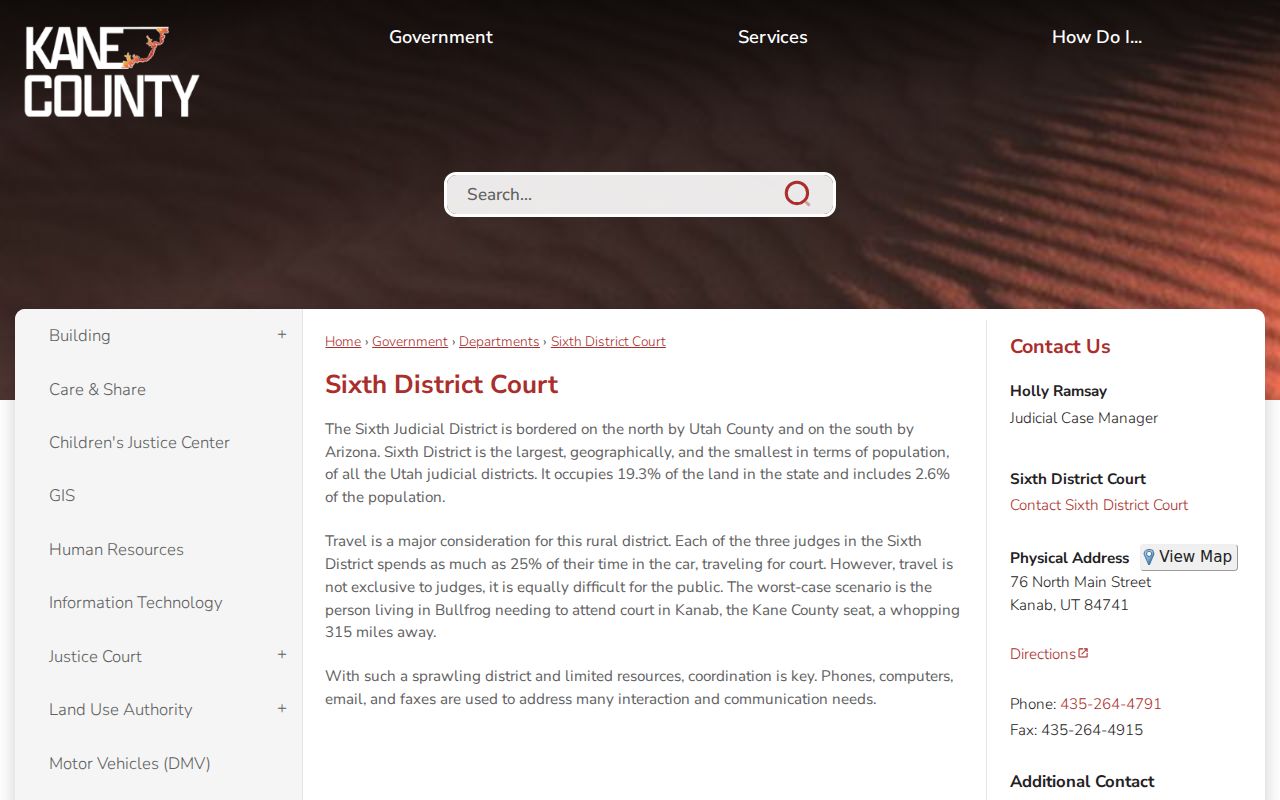Open GIS department page

pos(62,495)
